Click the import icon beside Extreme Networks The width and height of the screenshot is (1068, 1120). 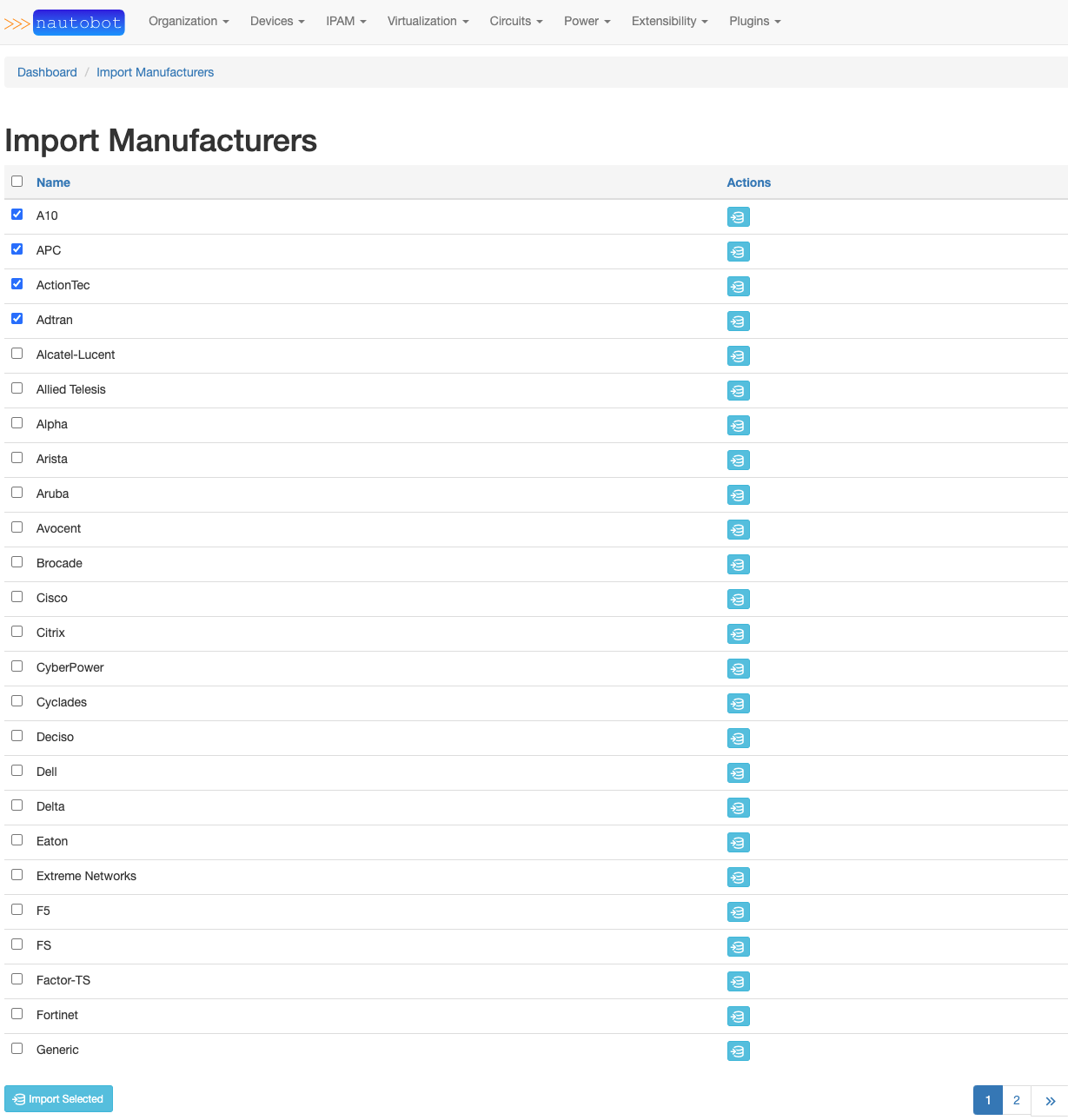pos(738,877)
